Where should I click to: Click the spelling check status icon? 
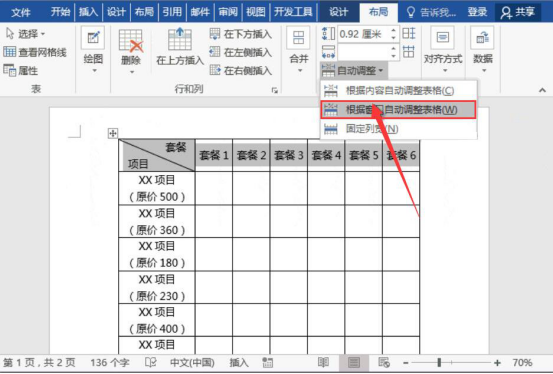point(151,362)
